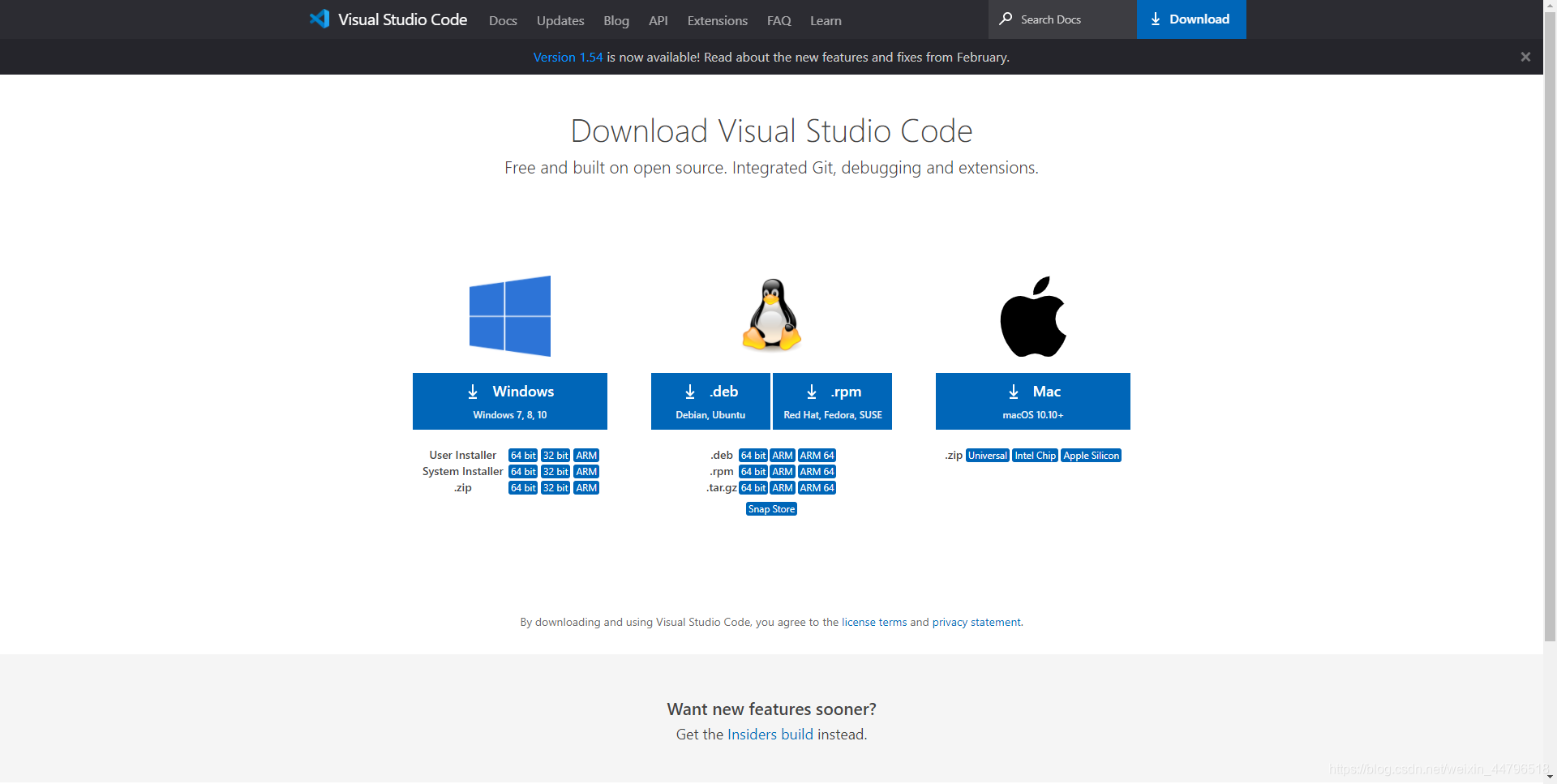1557x784 pixels.
Task: Download Linux .tar.gz 64 bit badge
Action: (753, 488)
